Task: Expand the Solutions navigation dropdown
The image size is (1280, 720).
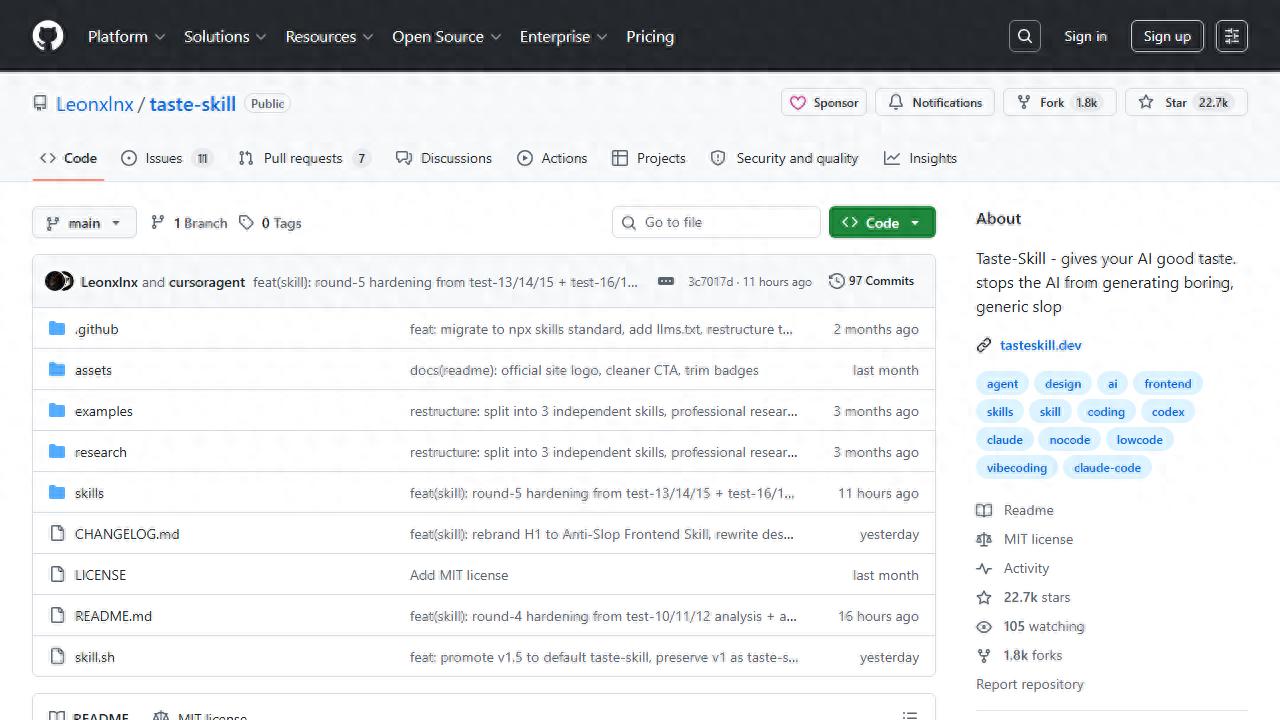Action: click(x=225, y=36)
